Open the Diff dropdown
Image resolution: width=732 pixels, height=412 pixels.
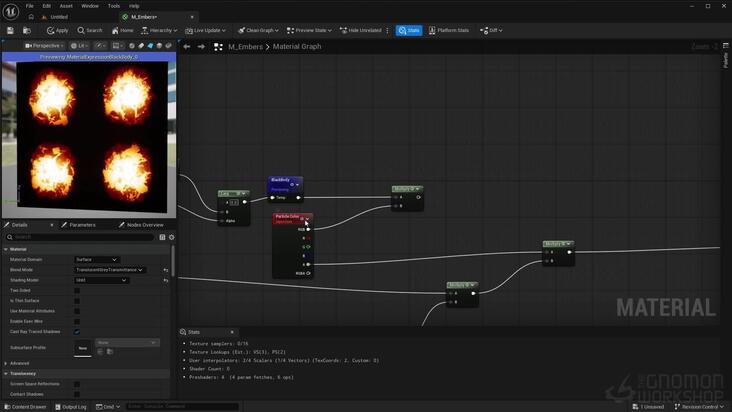point(491,30)
